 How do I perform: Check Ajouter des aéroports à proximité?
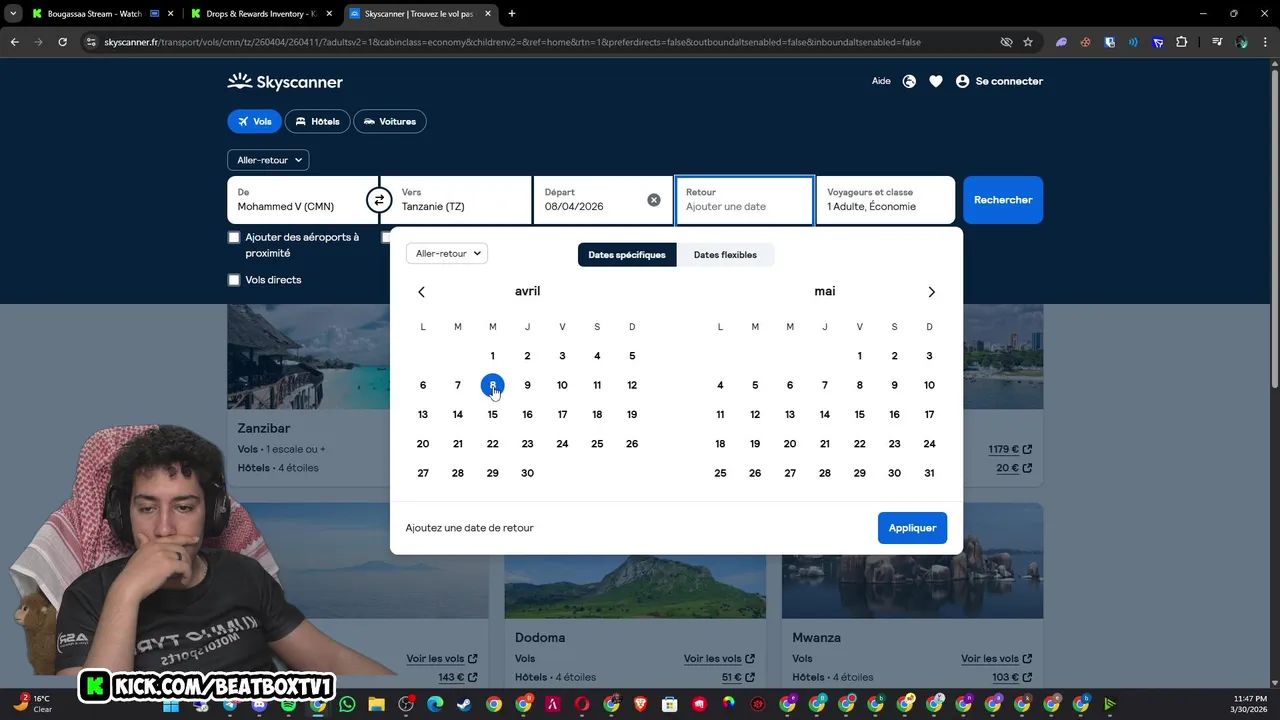pos(234,238)
